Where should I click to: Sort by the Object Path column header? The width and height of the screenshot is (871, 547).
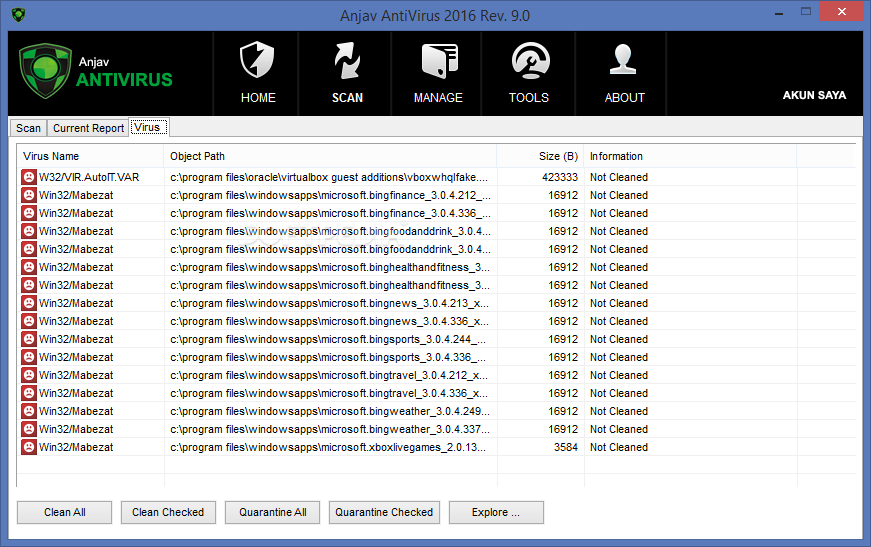(x=331, y=156)
